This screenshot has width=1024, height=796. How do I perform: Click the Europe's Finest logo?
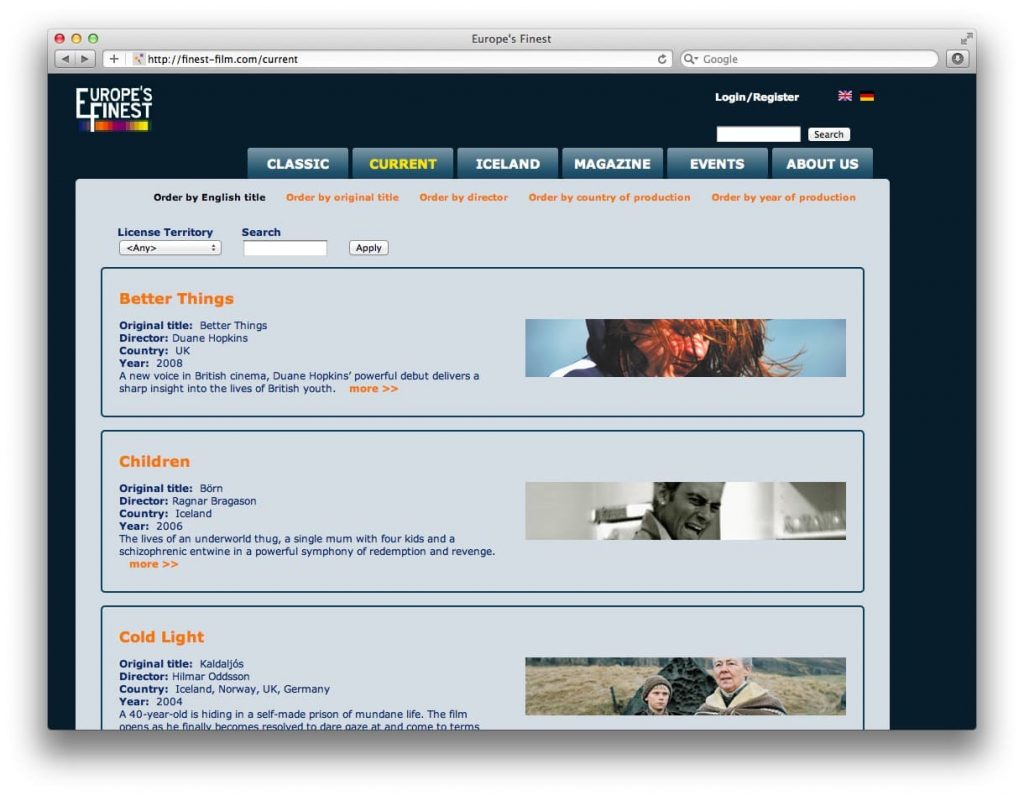[x=114, y=108]
